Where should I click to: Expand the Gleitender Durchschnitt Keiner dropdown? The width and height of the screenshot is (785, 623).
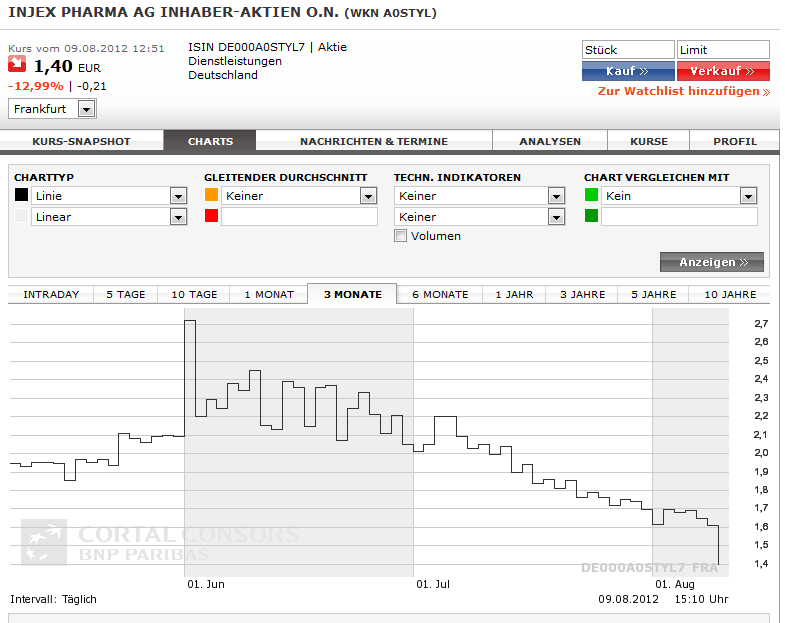299,196
